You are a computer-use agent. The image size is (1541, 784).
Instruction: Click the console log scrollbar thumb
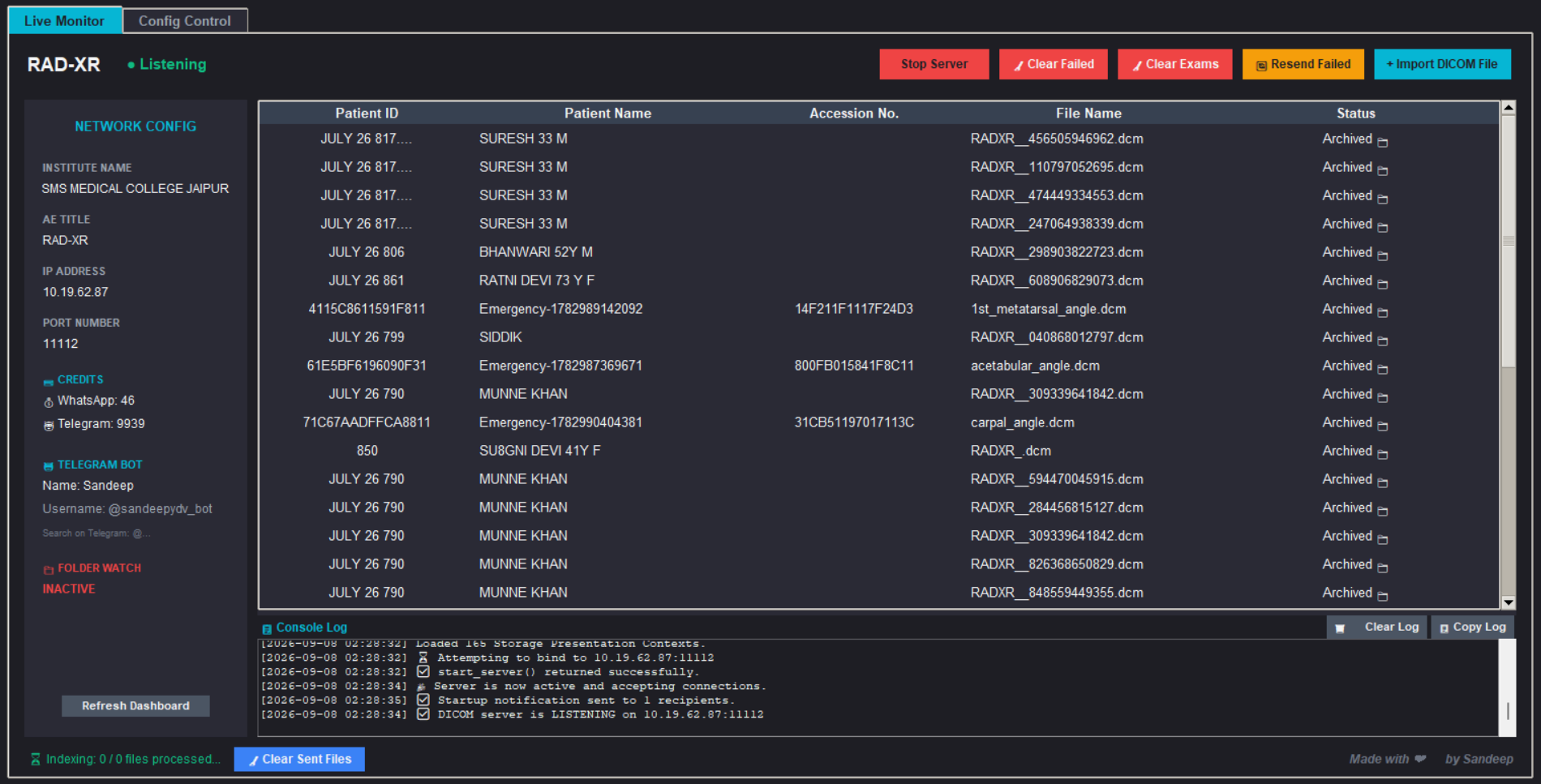[x=1508, y=711]
